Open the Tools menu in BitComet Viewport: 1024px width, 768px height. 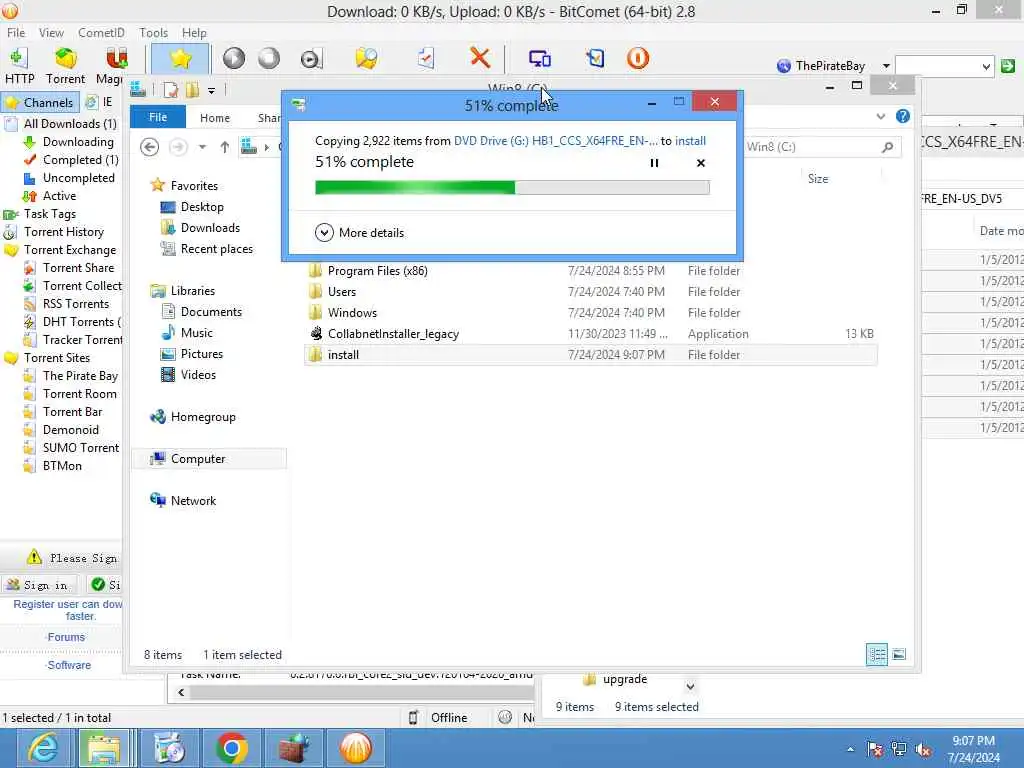pyautogui.click(x=153, y=33)
